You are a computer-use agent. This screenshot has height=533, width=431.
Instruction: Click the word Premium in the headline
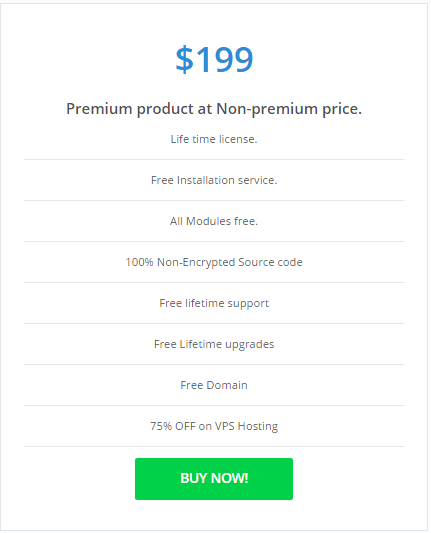point(99,109)
